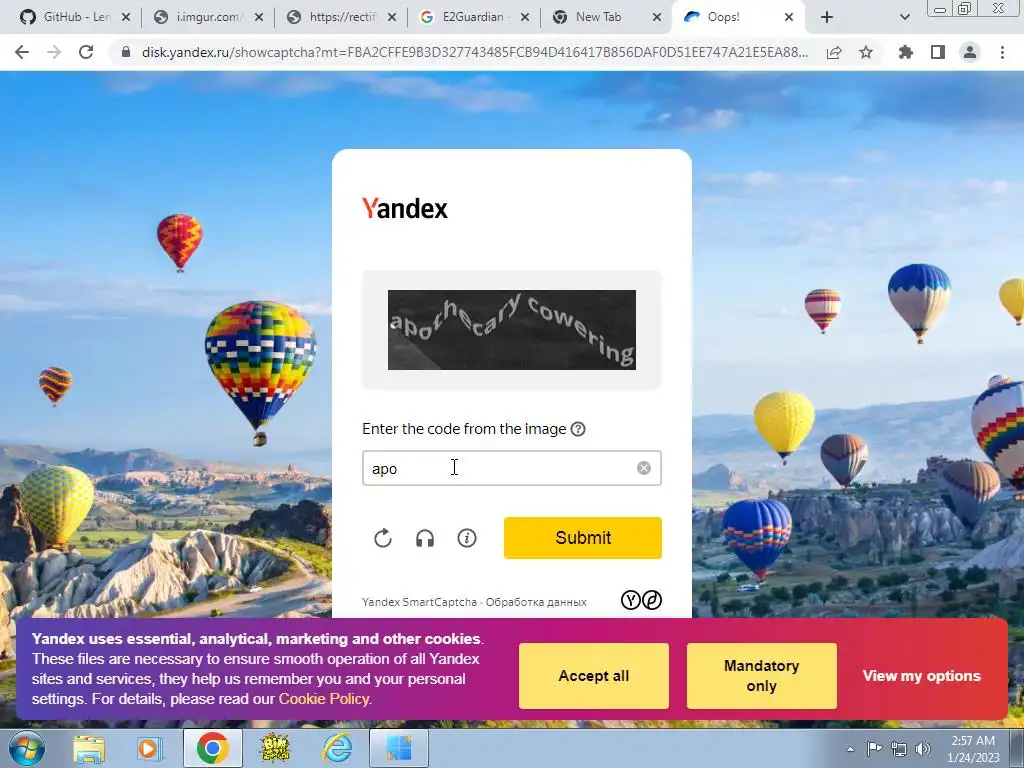This screenshot has height=768, width=1024.
Task: Toggle the Chrome side panel
Action: pyautogui.click(x=938, y=52)
